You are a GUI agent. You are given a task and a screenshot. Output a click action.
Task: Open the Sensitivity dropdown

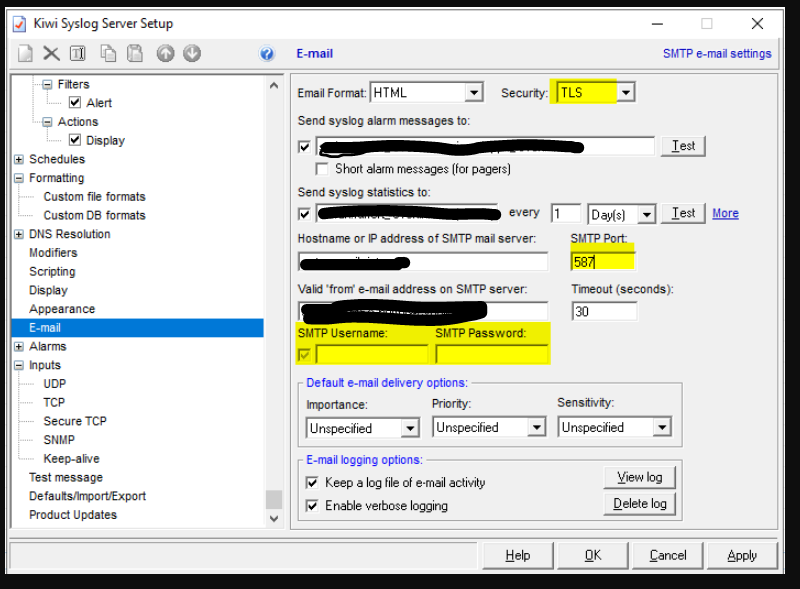pyautogui.click(x=662, y=427)
